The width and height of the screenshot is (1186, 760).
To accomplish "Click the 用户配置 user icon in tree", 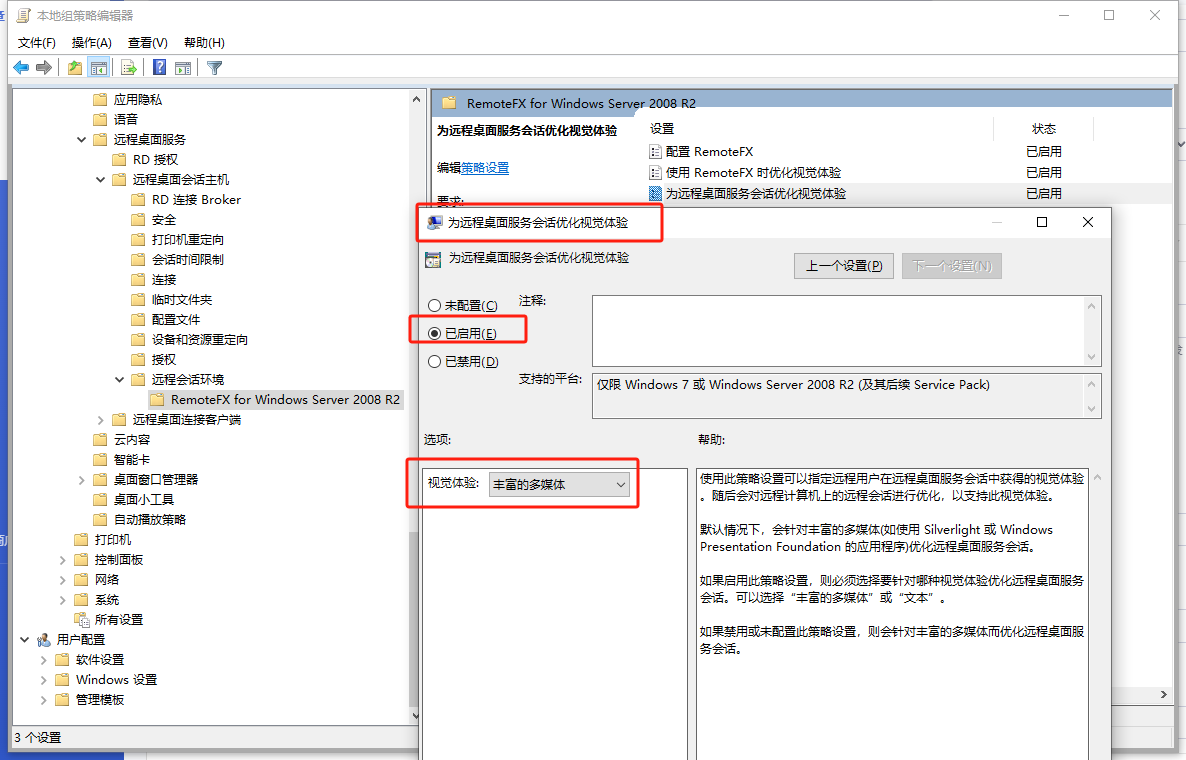I will pyautogui.click(x=44, y=640).
